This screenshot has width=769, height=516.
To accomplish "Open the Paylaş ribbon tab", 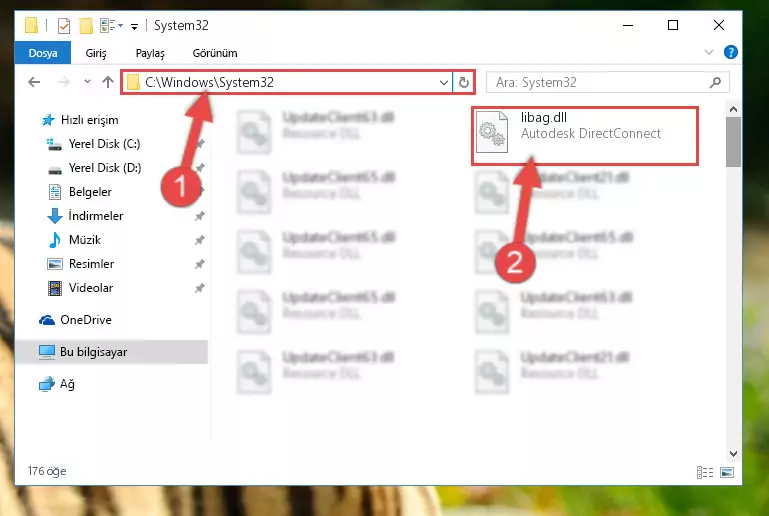I will 150,52.
